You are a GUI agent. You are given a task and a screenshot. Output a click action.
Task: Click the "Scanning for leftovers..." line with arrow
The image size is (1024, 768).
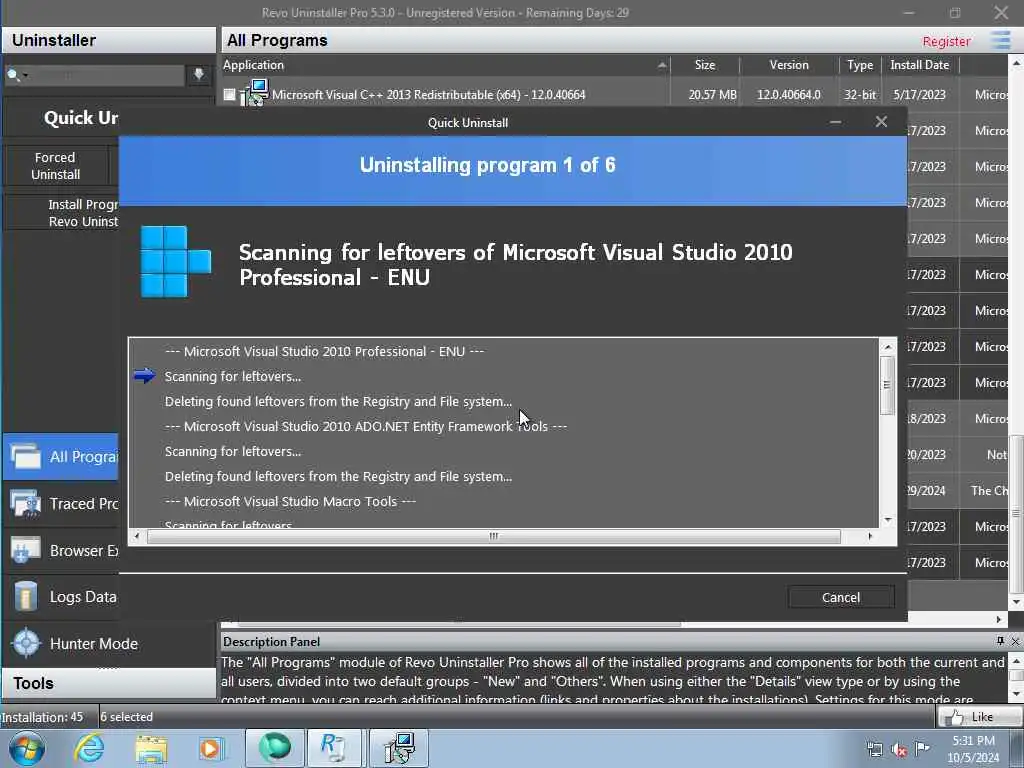click(232, 377)
